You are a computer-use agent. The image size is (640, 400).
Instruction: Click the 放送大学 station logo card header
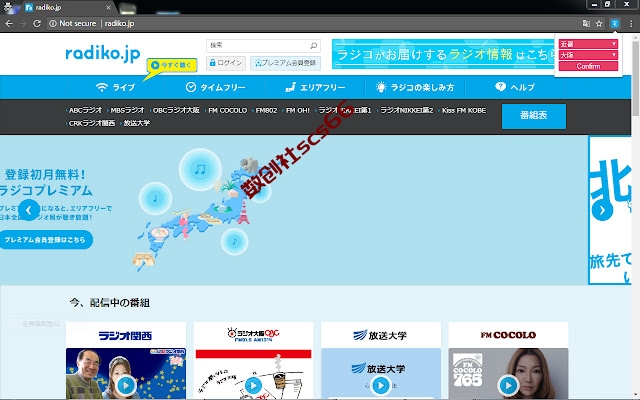point(381,336)
